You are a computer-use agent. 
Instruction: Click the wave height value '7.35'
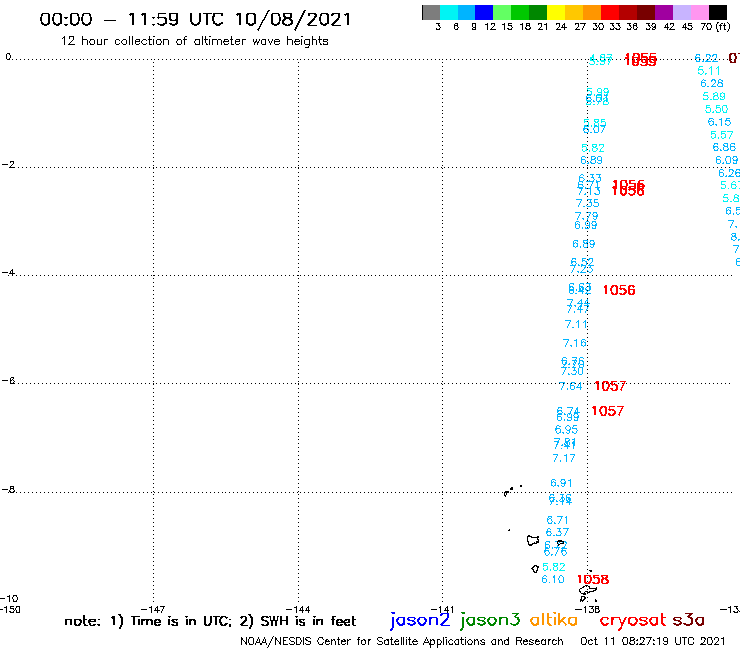pyautogui.click(x=587, y=203)
